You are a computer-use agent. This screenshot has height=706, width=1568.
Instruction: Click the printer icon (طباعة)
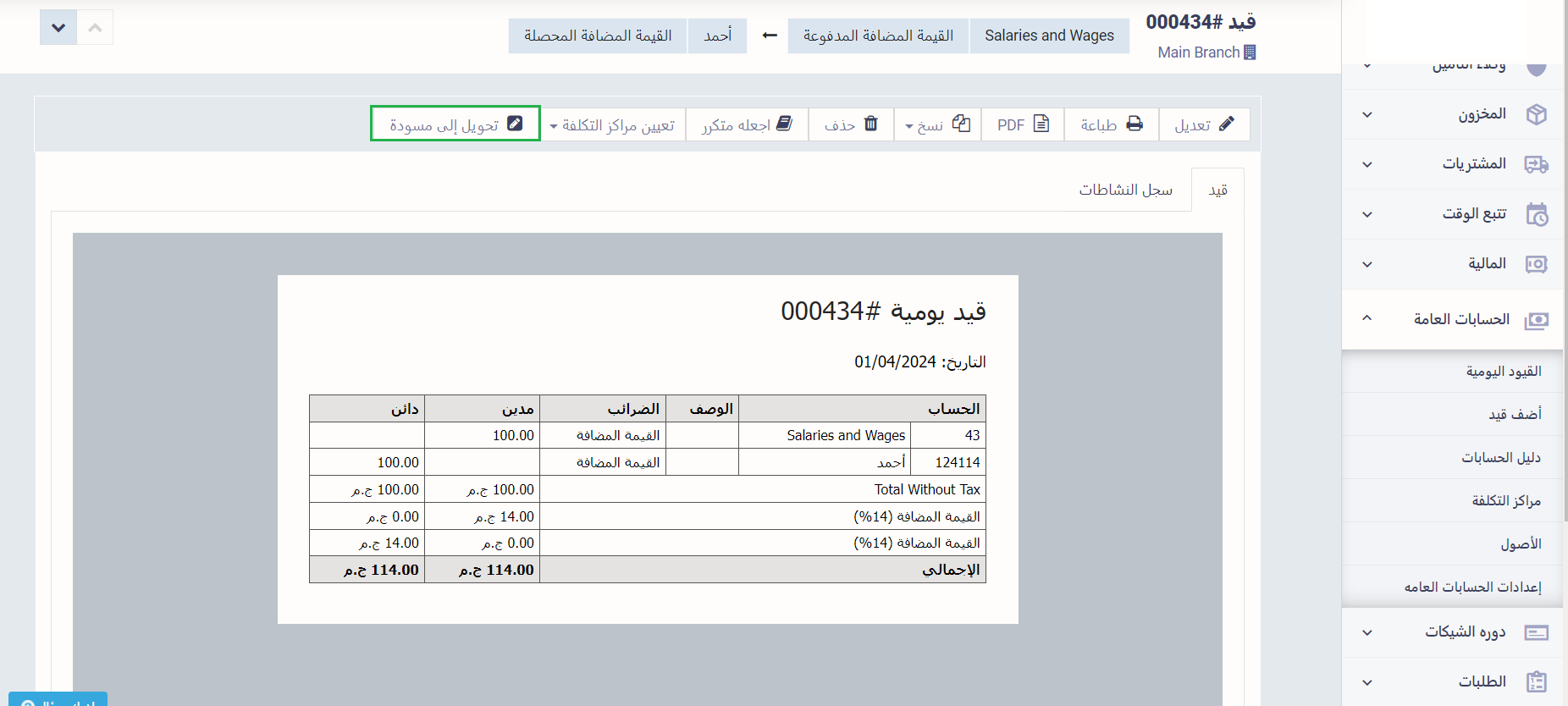1135,124
